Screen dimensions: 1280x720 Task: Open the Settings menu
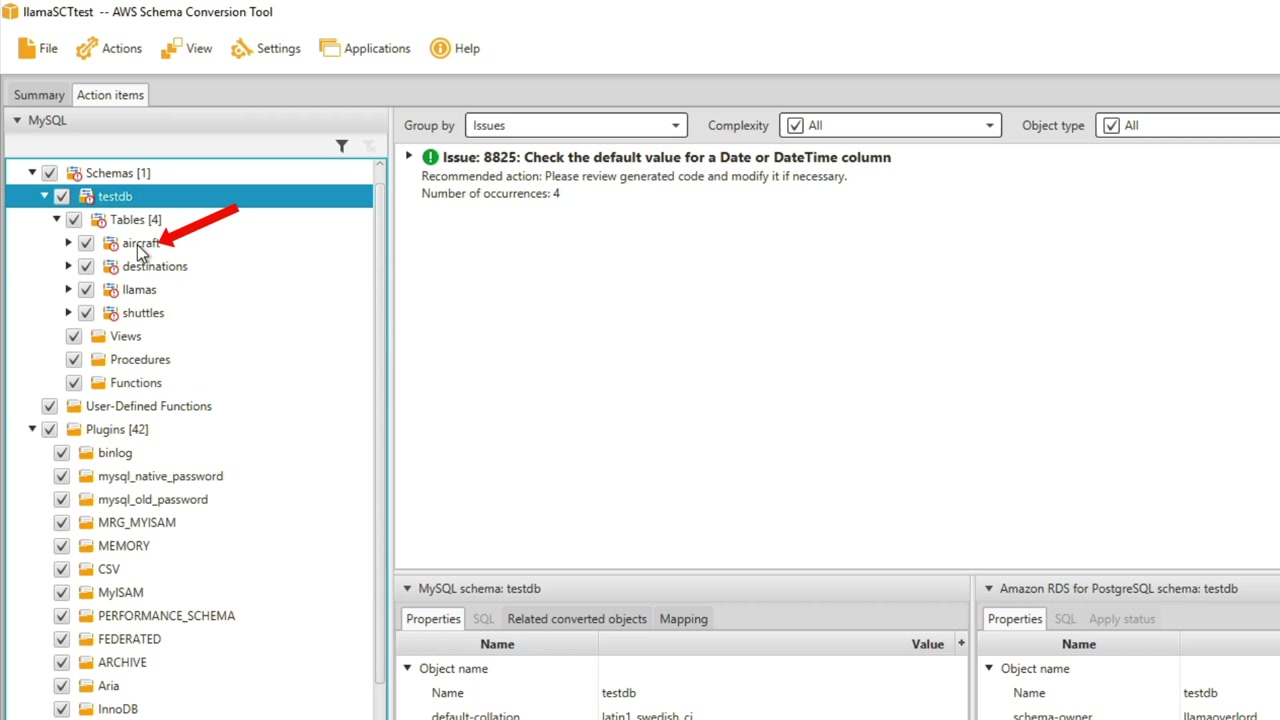point(265,48)
